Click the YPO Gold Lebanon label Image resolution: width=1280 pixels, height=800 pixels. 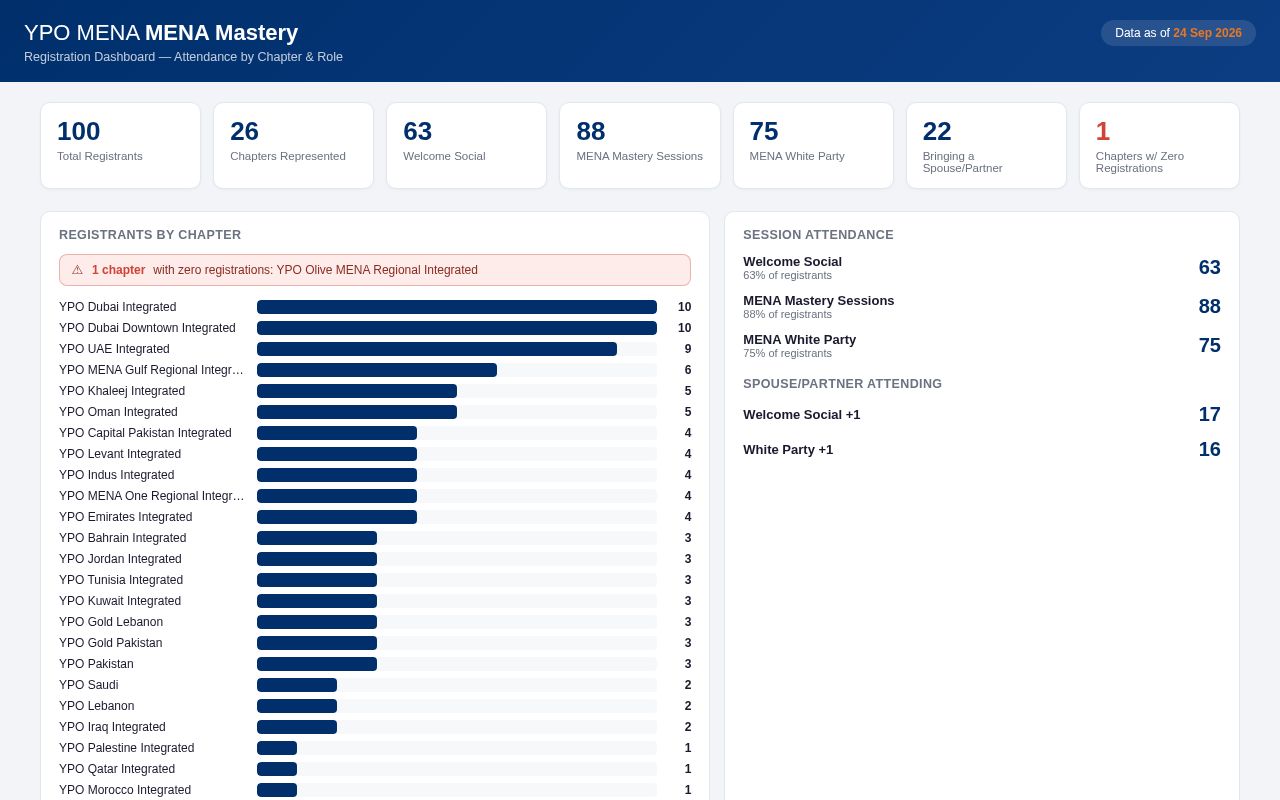pyautogui.click(x=111, y=622)
